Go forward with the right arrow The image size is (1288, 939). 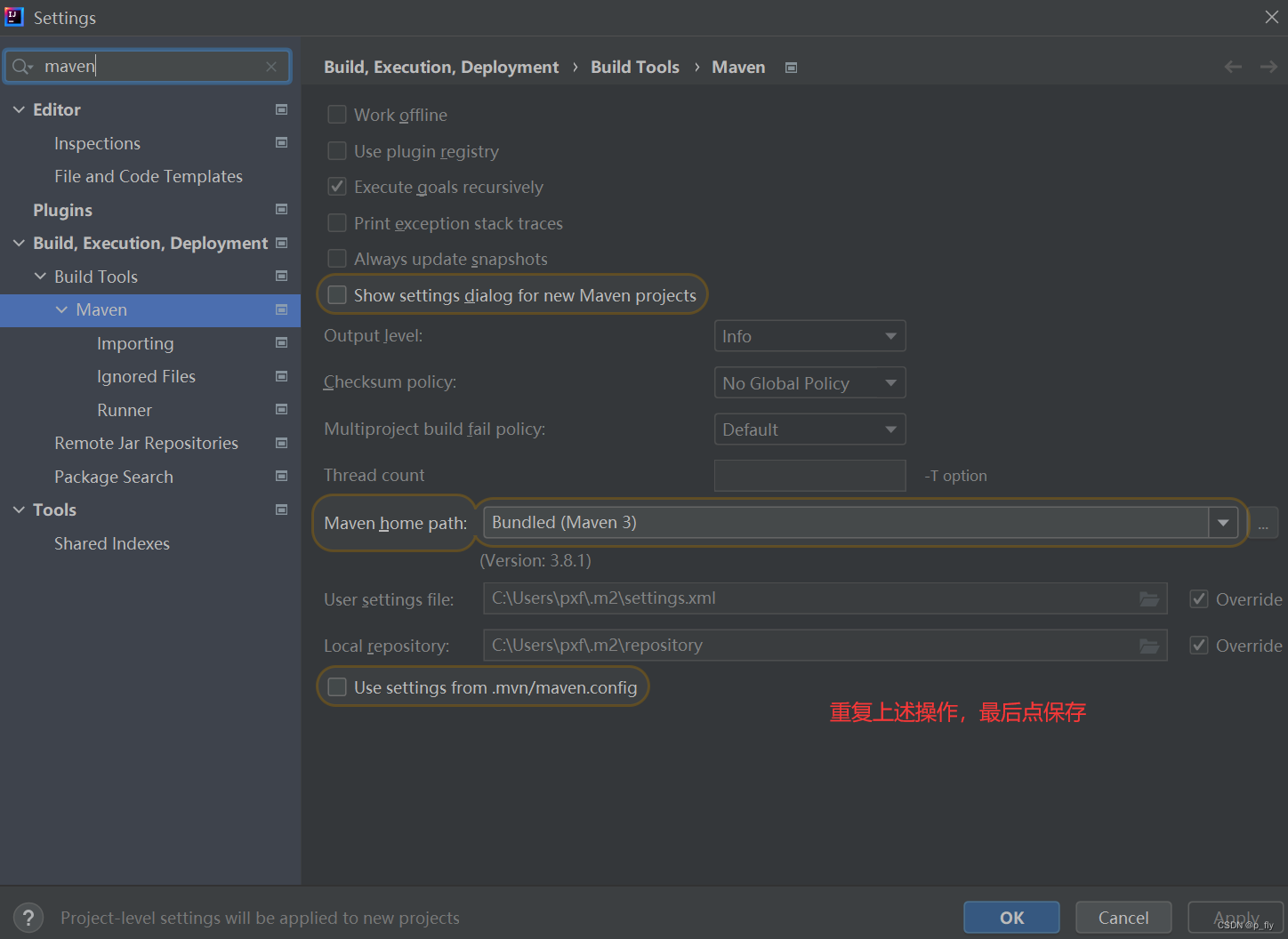pyautogui.click(x=1268, y=67)
